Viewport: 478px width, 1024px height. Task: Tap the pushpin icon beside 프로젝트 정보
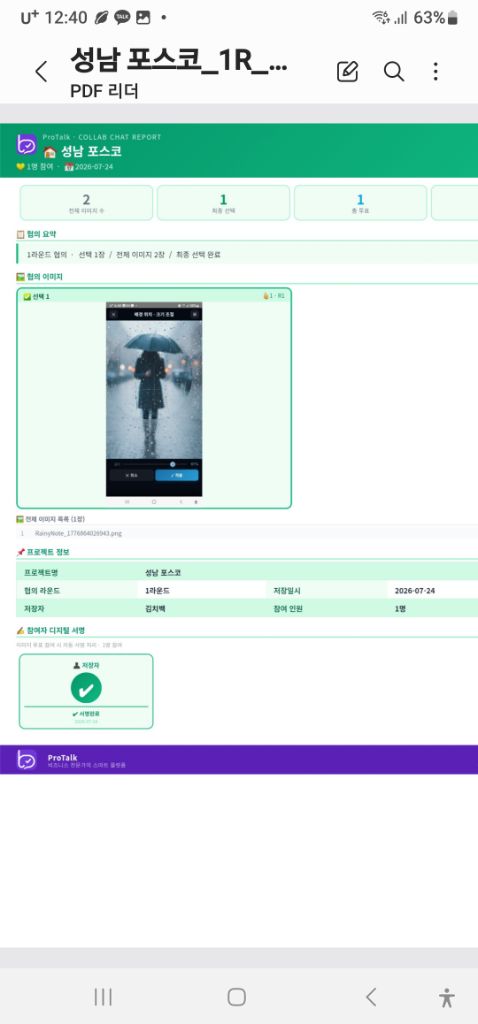pos(20,552)
